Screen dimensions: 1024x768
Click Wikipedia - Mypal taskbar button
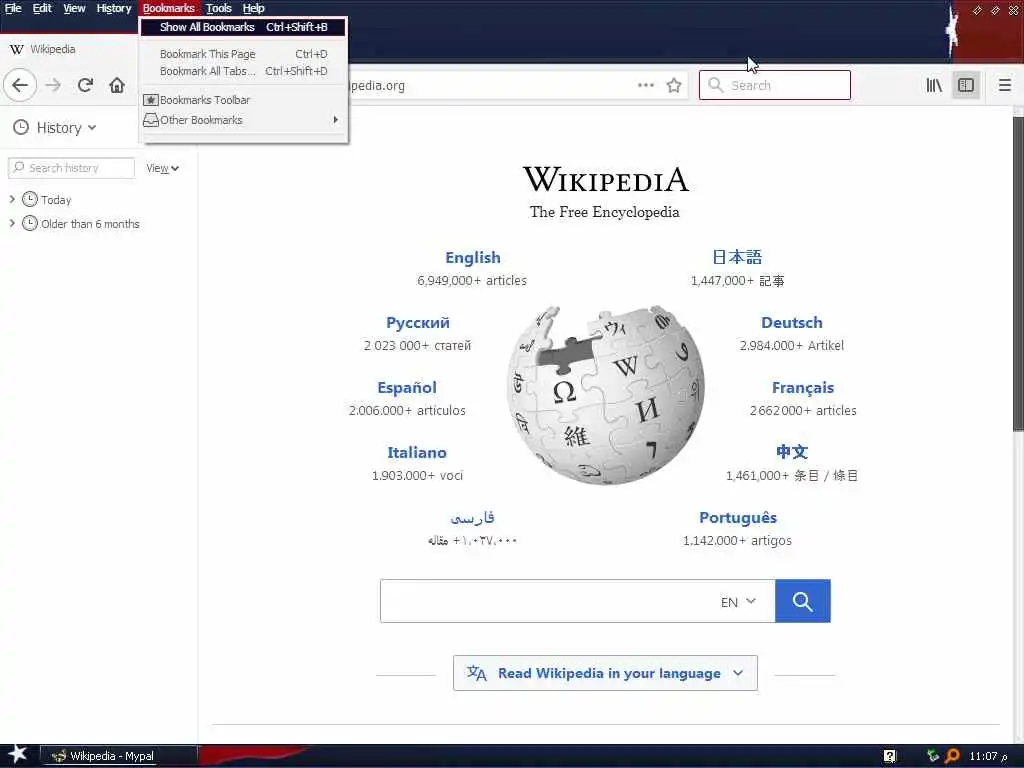coord(119,756)
